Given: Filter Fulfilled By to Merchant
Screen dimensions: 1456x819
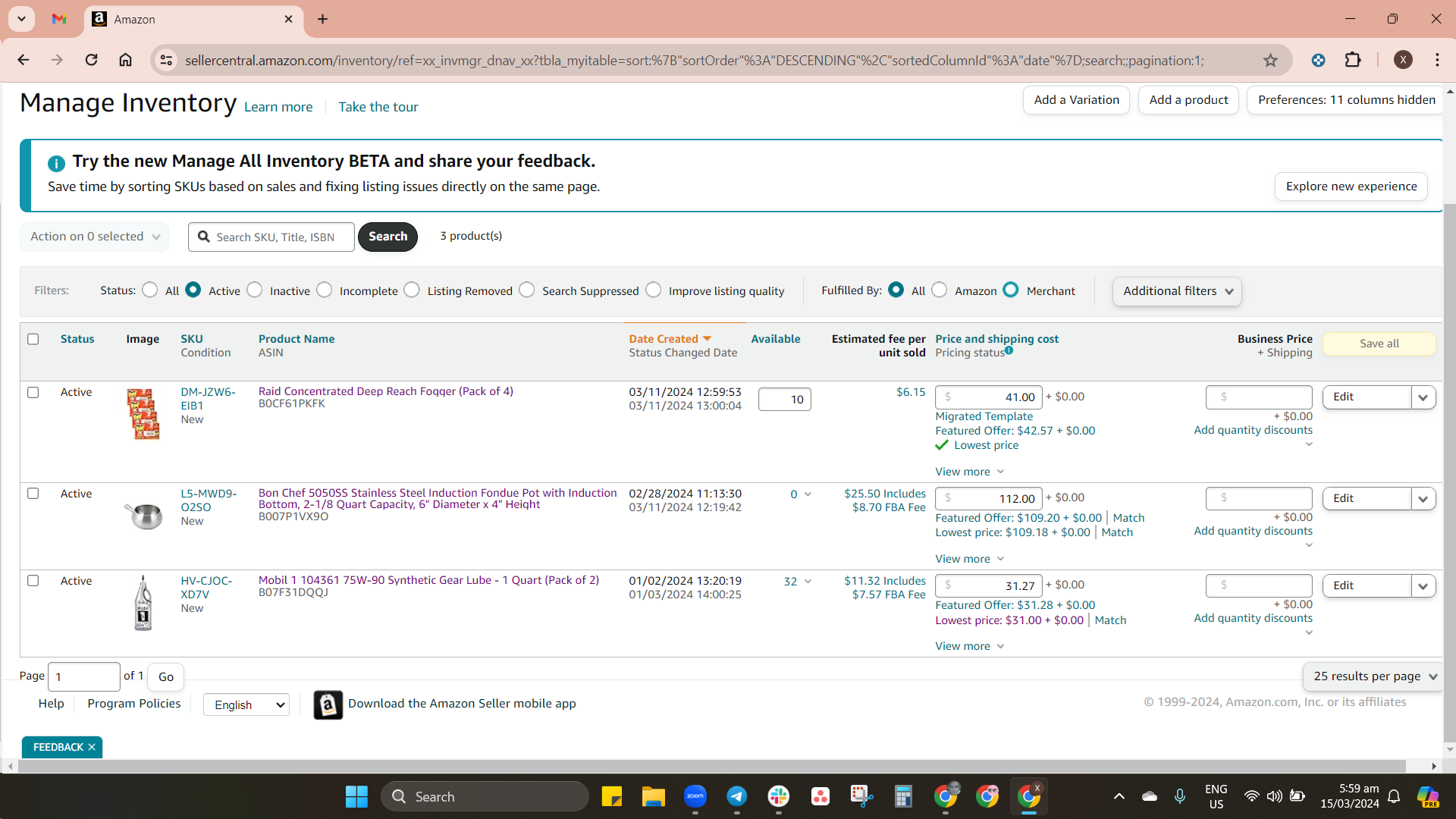Looking at the screenshot, I should click(x=1011, y=290).
